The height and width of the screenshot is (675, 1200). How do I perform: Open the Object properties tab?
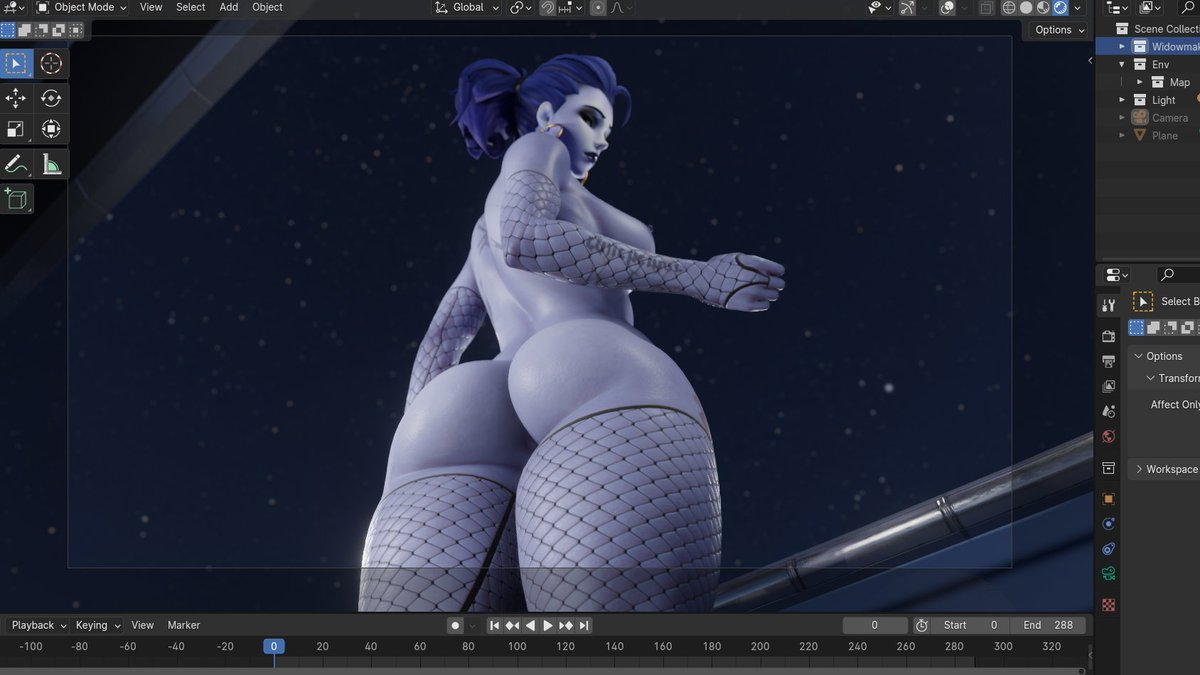[x=1108, y=499]
